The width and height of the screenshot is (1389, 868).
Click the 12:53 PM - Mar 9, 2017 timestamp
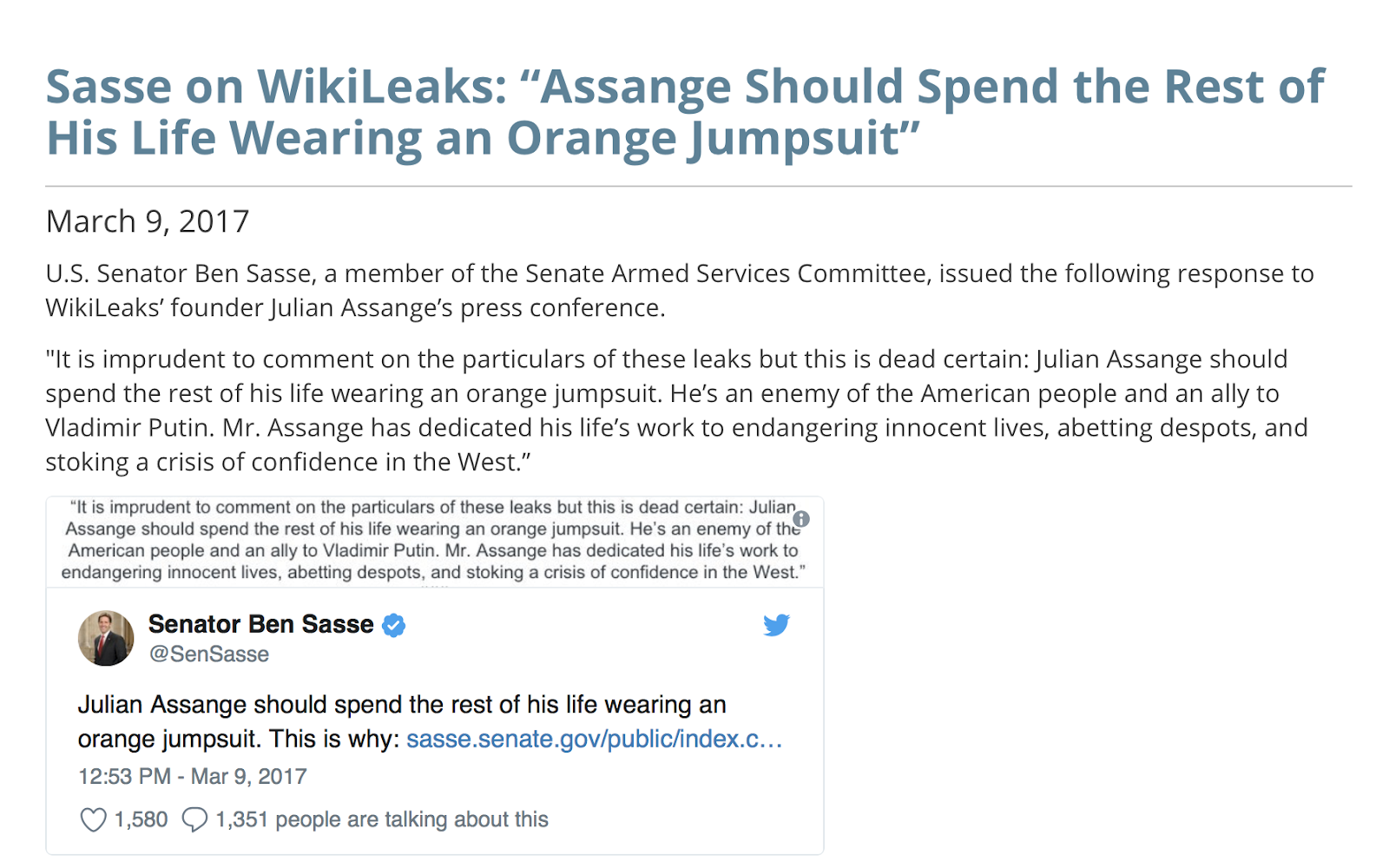point(193,776)
